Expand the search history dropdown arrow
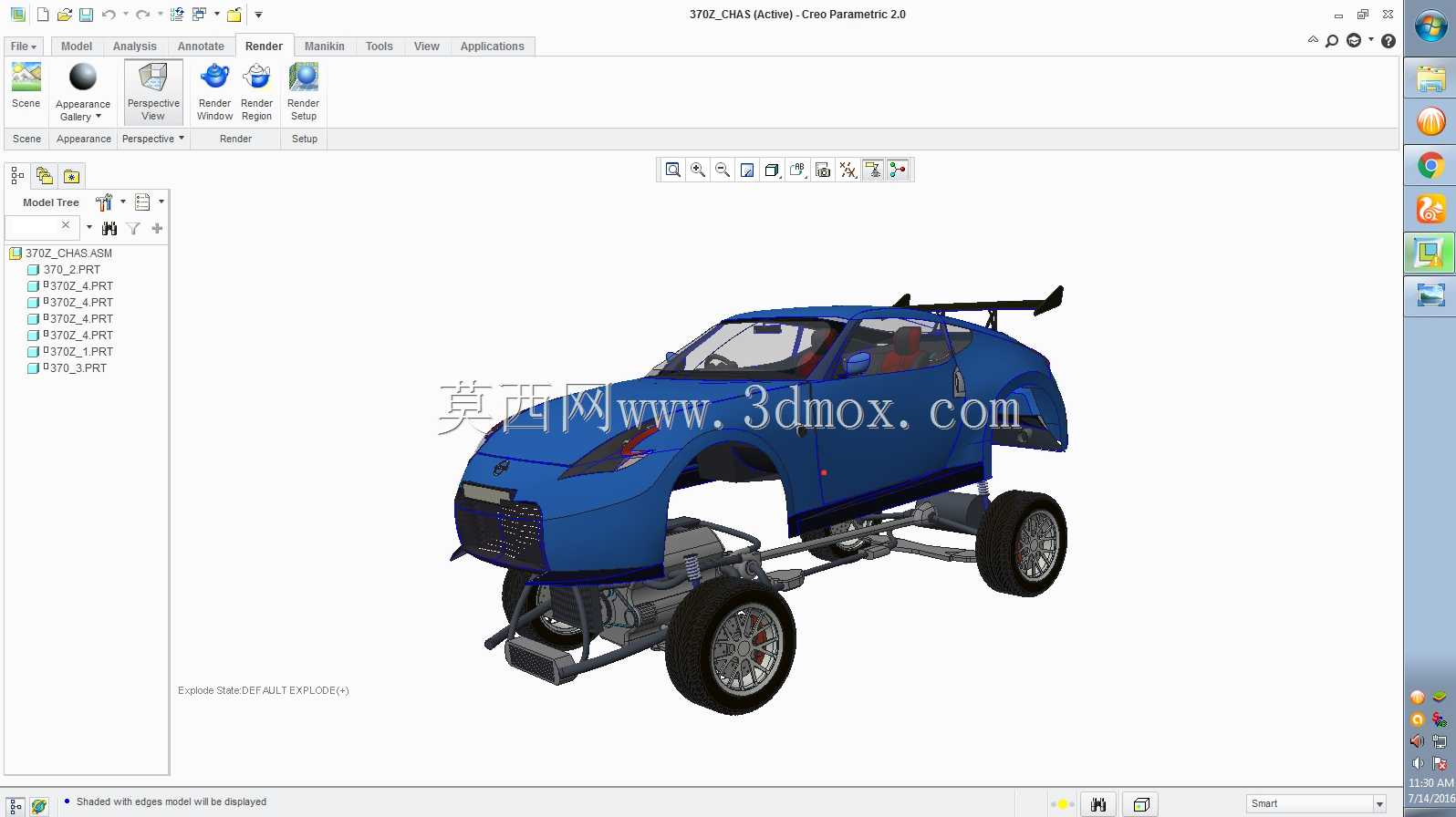1456x817 pixels. point(88,228)
